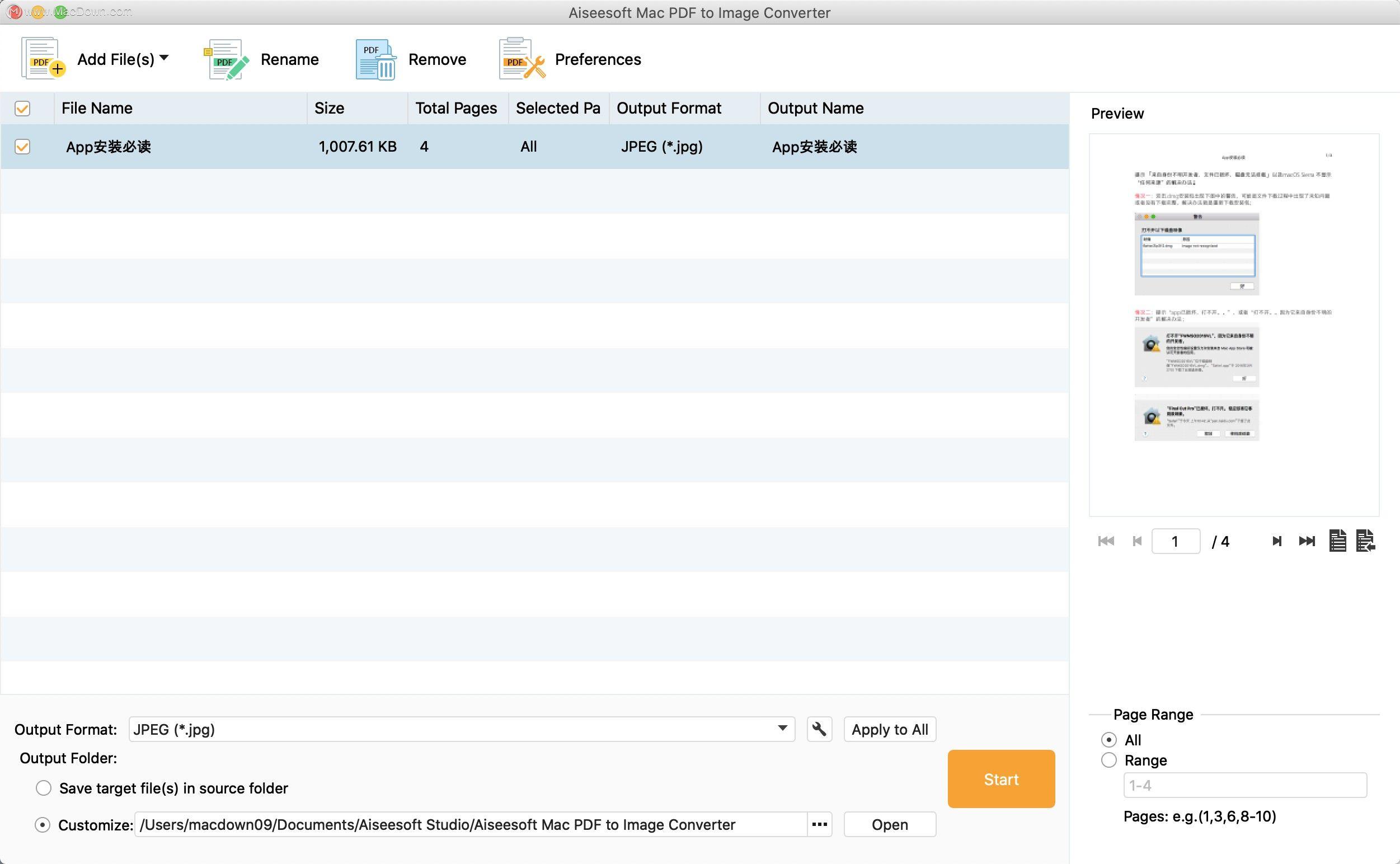Click the preview page number field

tap(1176, 541)
